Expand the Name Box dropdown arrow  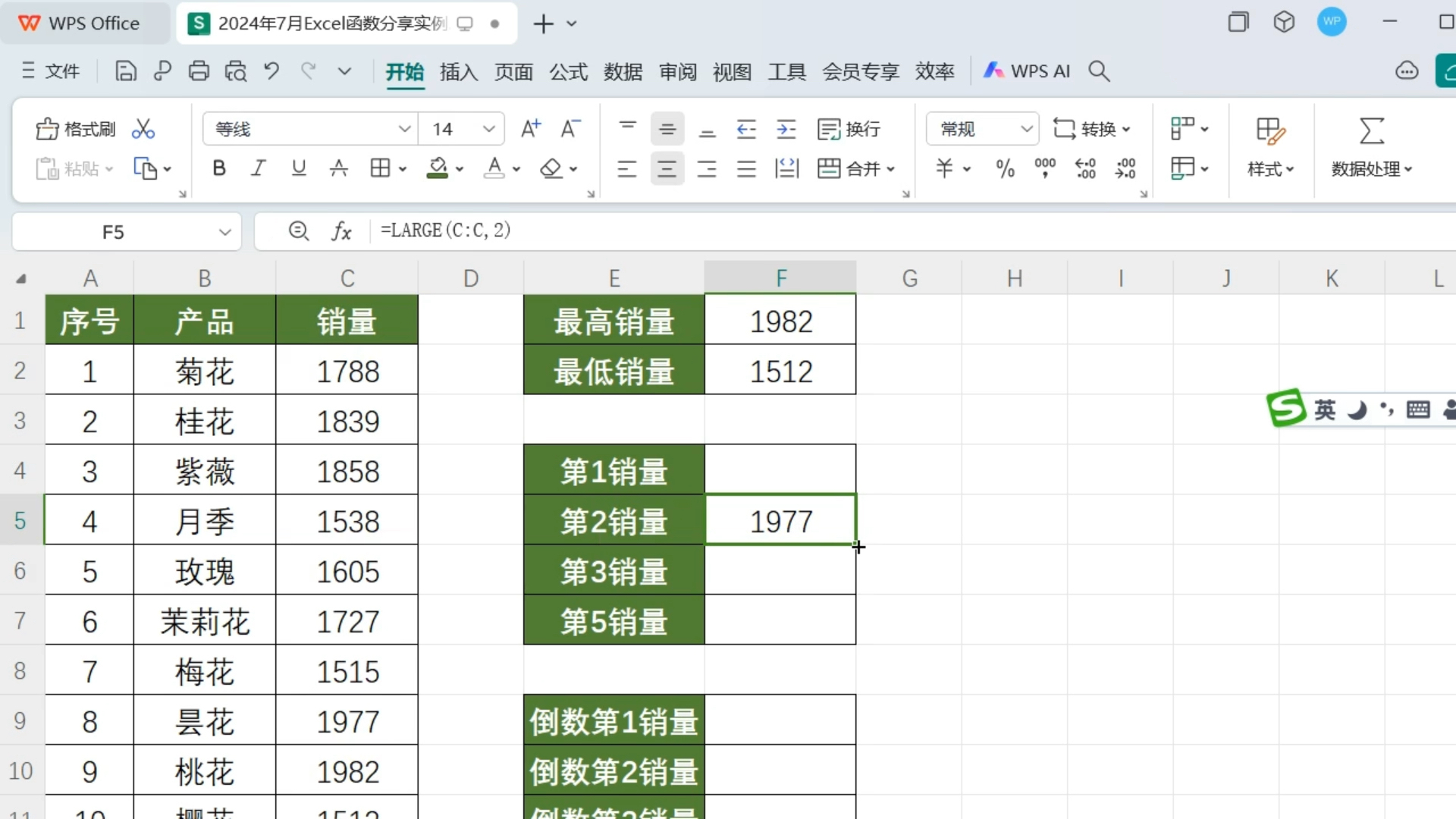point(224,232)
